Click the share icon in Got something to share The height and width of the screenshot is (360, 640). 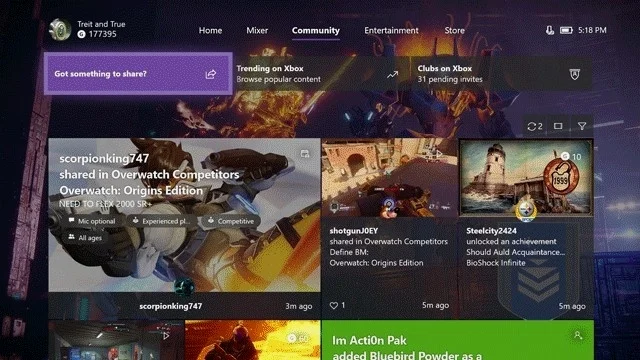point(211,74)
